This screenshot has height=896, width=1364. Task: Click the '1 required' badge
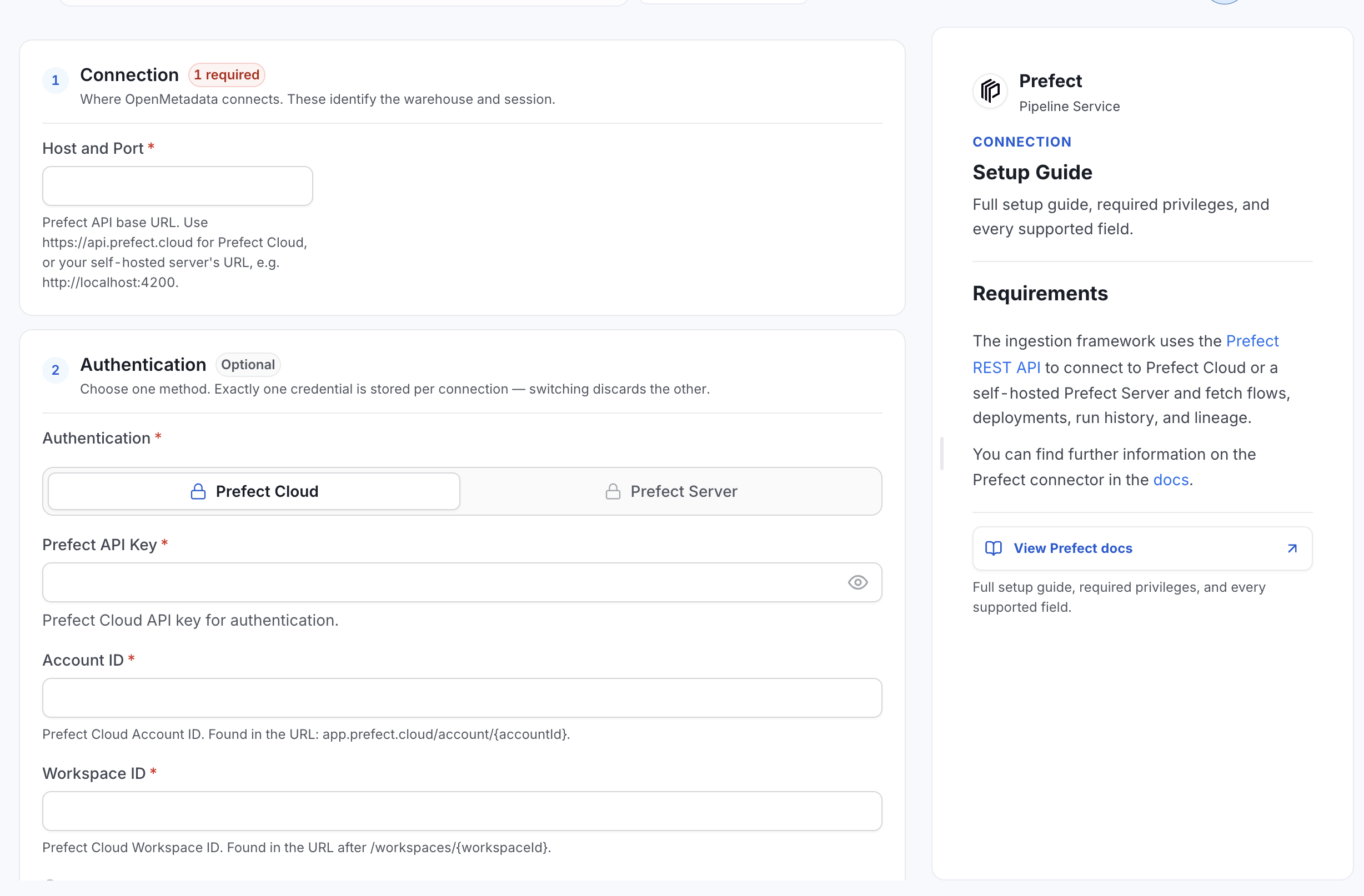coord(227,75)
